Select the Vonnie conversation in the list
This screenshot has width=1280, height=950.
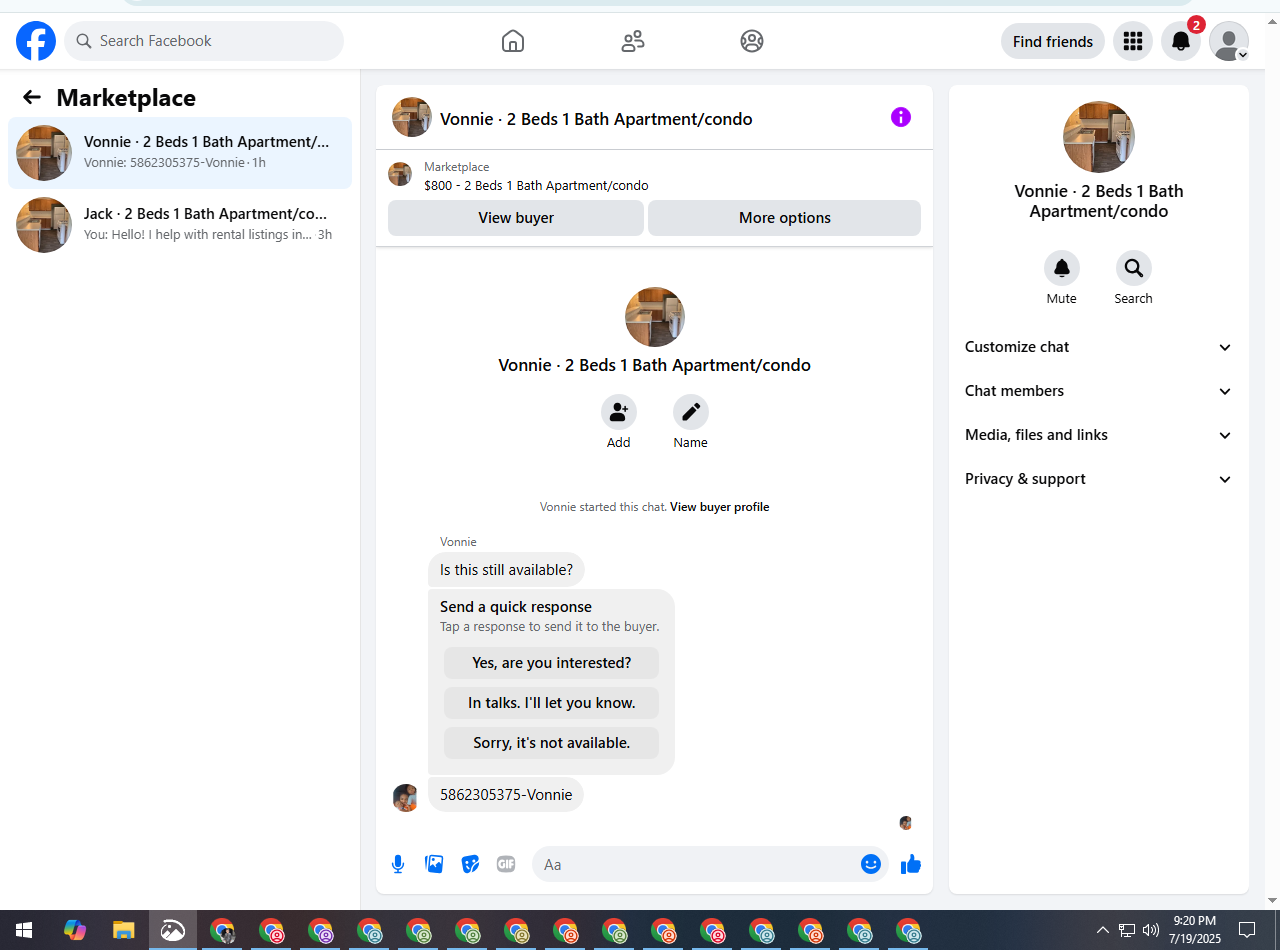180,153
